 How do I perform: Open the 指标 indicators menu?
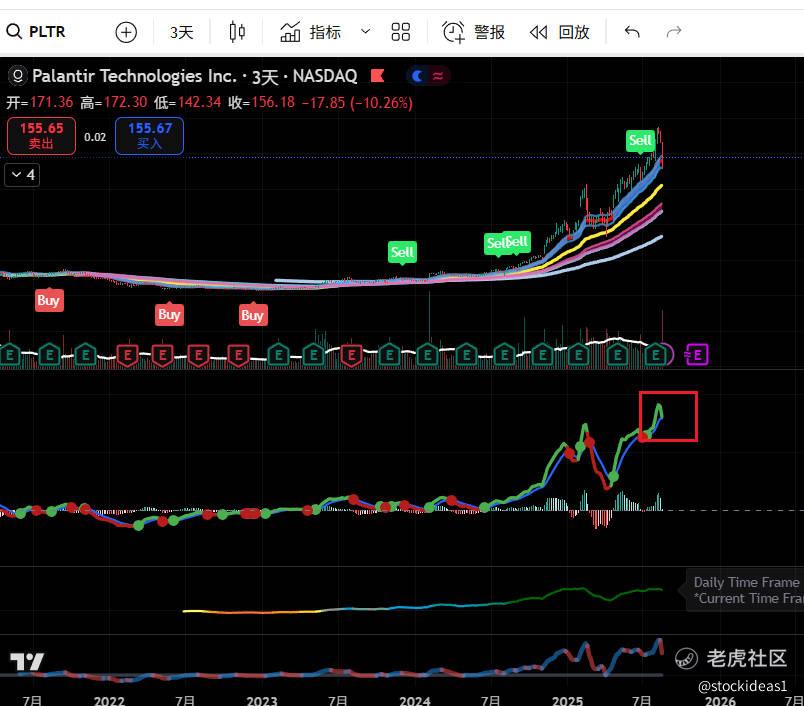point(310,32)
